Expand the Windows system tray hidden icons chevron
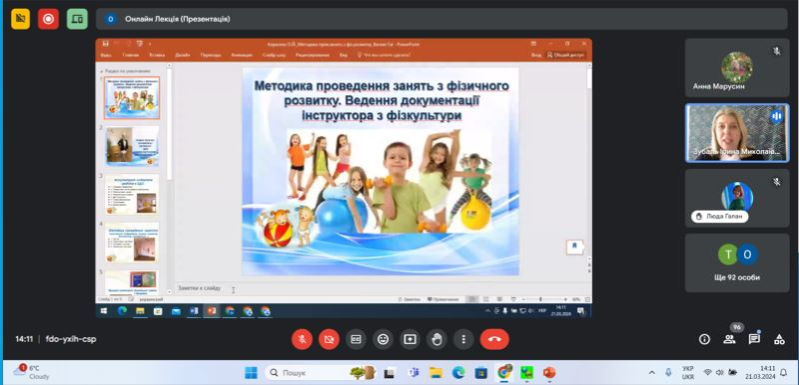Viewport: 799px width, 385px height. (652, 372)
